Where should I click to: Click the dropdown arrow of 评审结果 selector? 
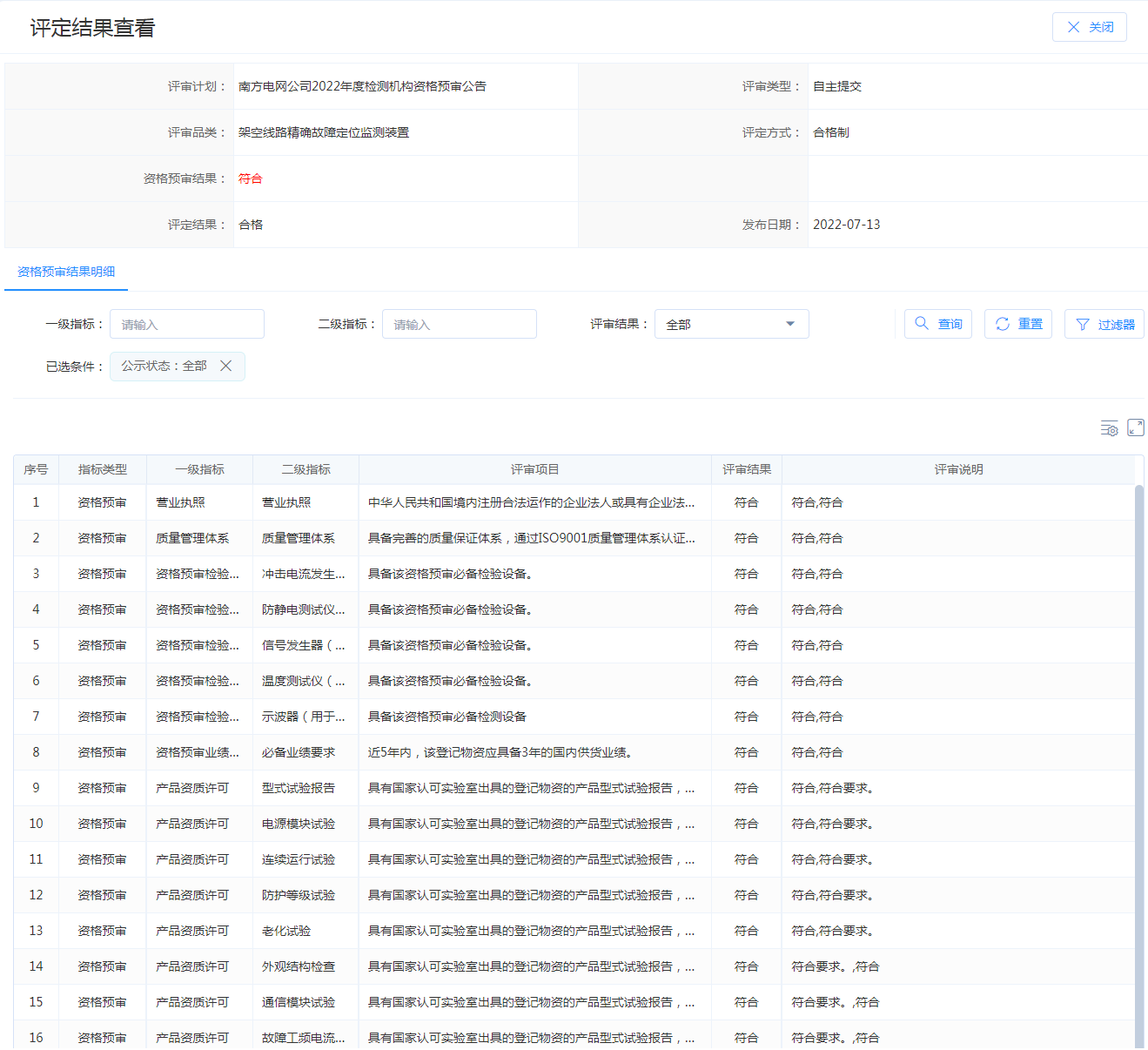point(790,324)
